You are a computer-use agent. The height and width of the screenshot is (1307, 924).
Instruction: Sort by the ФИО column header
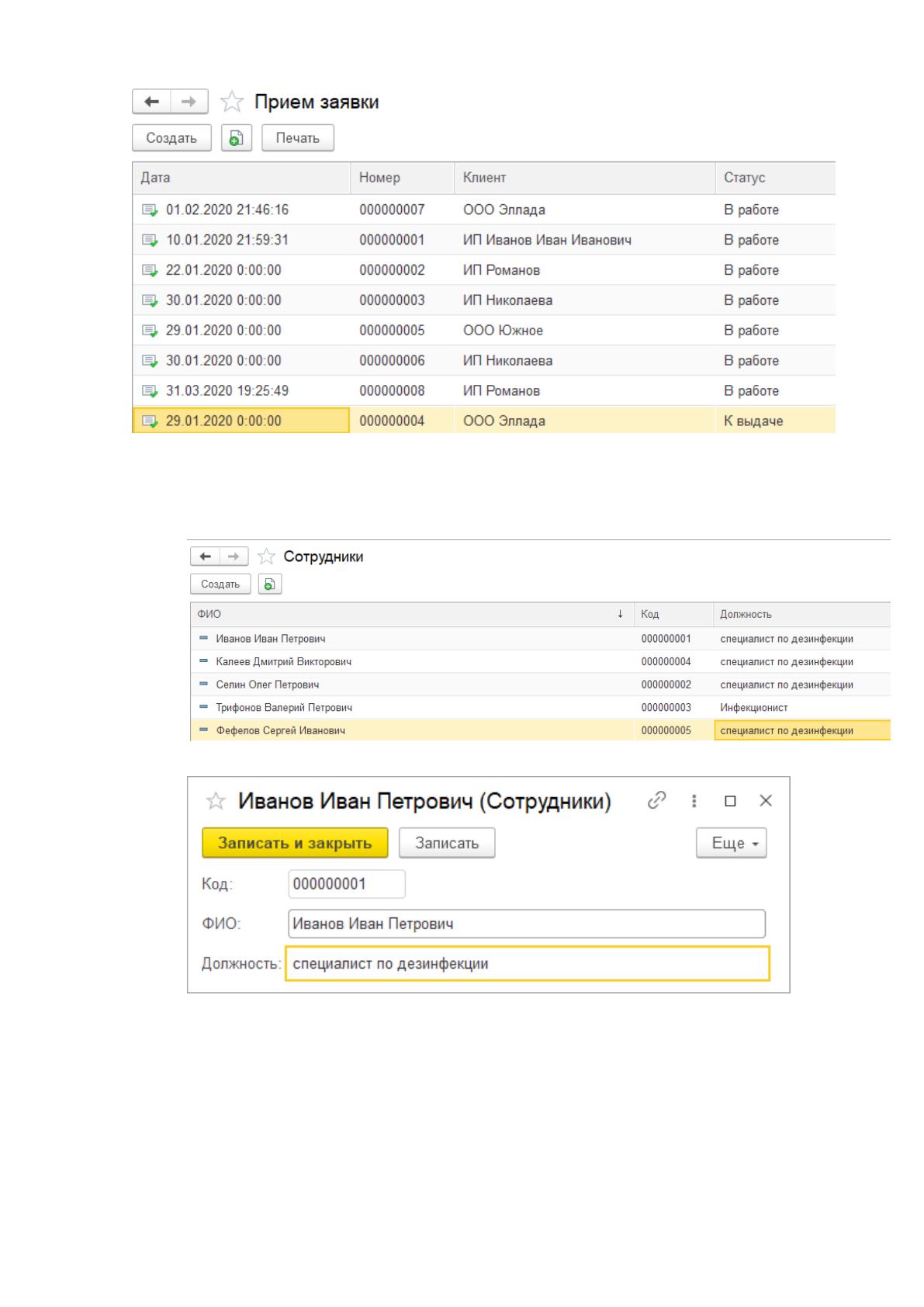tap(412, 614)
